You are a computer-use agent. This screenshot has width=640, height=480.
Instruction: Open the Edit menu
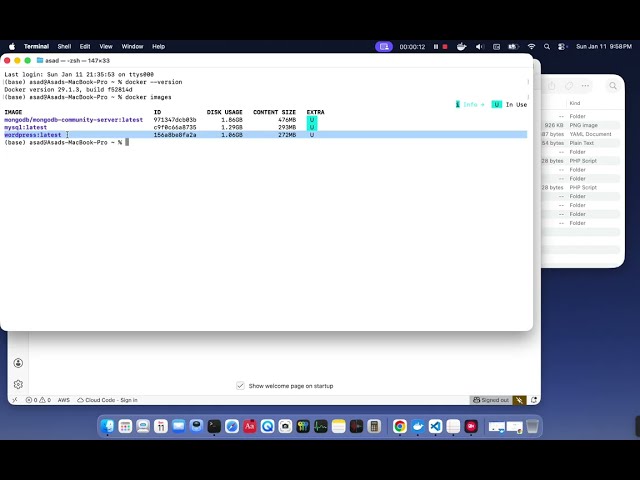tap(85, 47)
